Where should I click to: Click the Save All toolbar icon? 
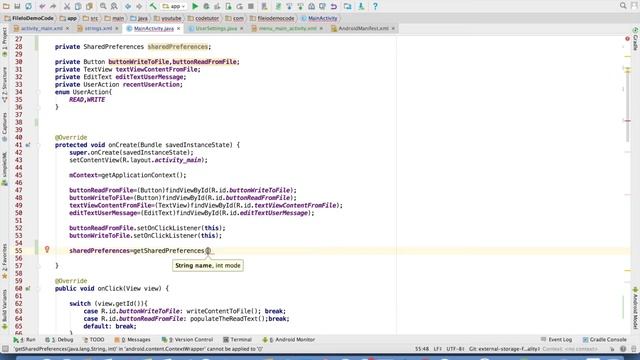click(17, 6)
